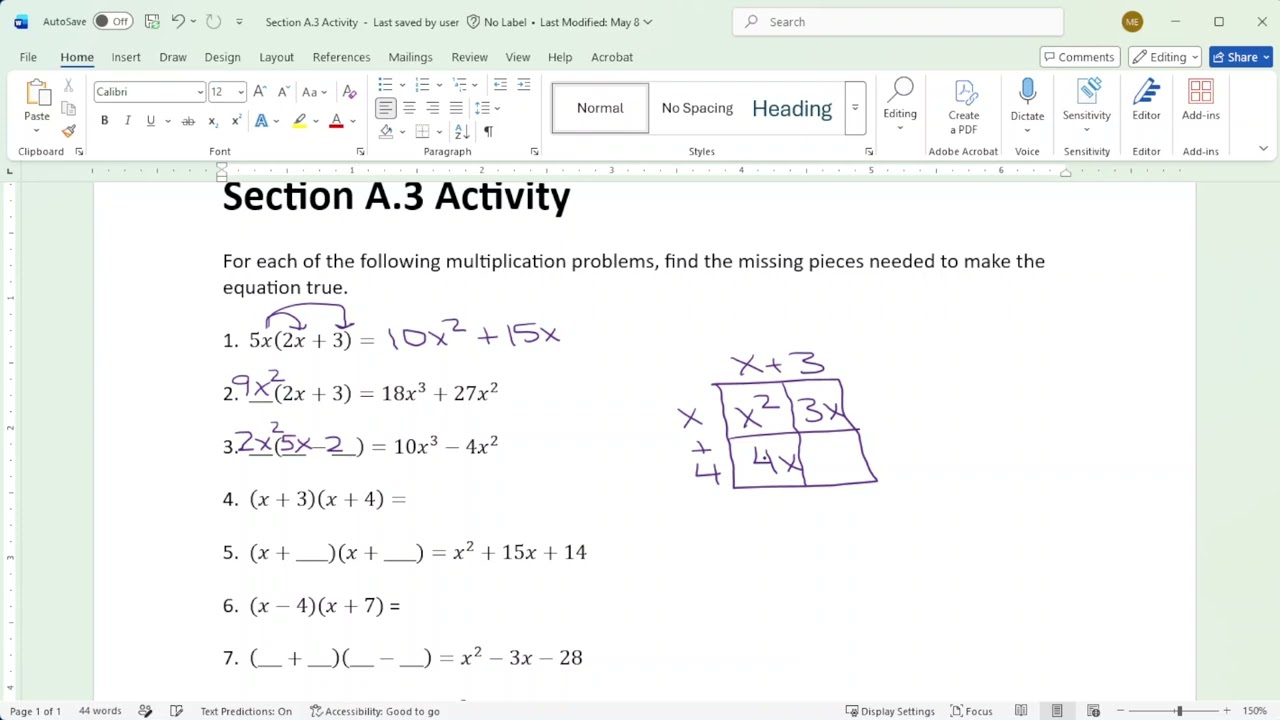The height and width of the screenshot is (720, 1280).
Task: Increase font size with grow icon
Action: point(260,91)
